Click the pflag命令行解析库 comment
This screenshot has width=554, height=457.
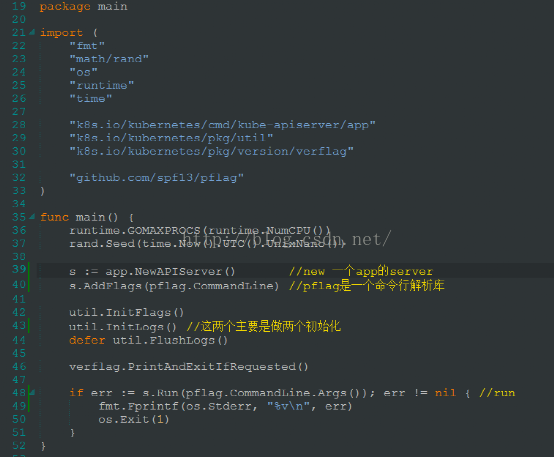[x=366, y=285]
